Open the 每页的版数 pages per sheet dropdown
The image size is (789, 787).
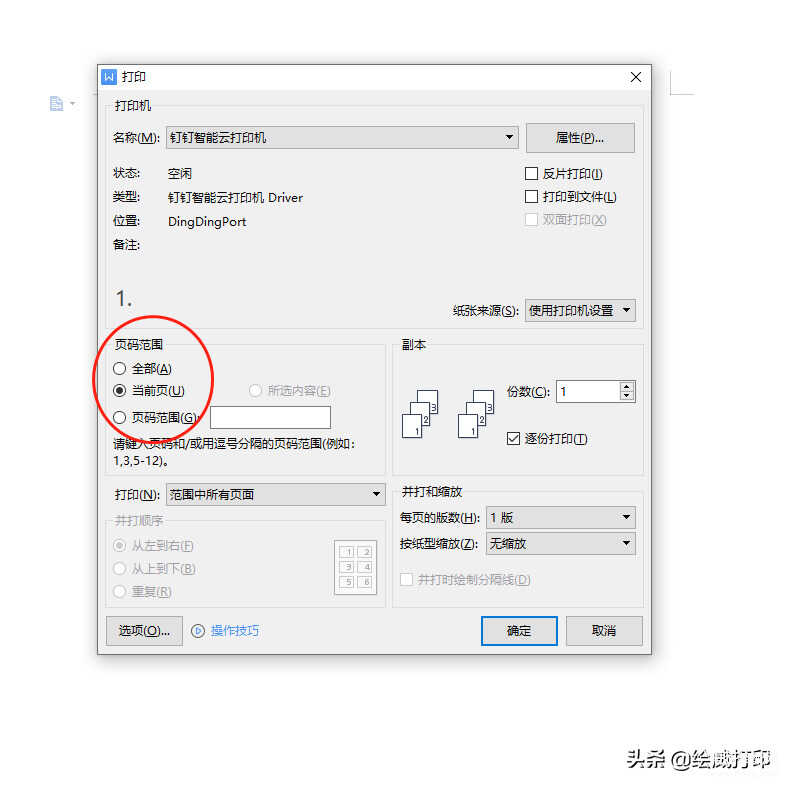coord(561,517)
